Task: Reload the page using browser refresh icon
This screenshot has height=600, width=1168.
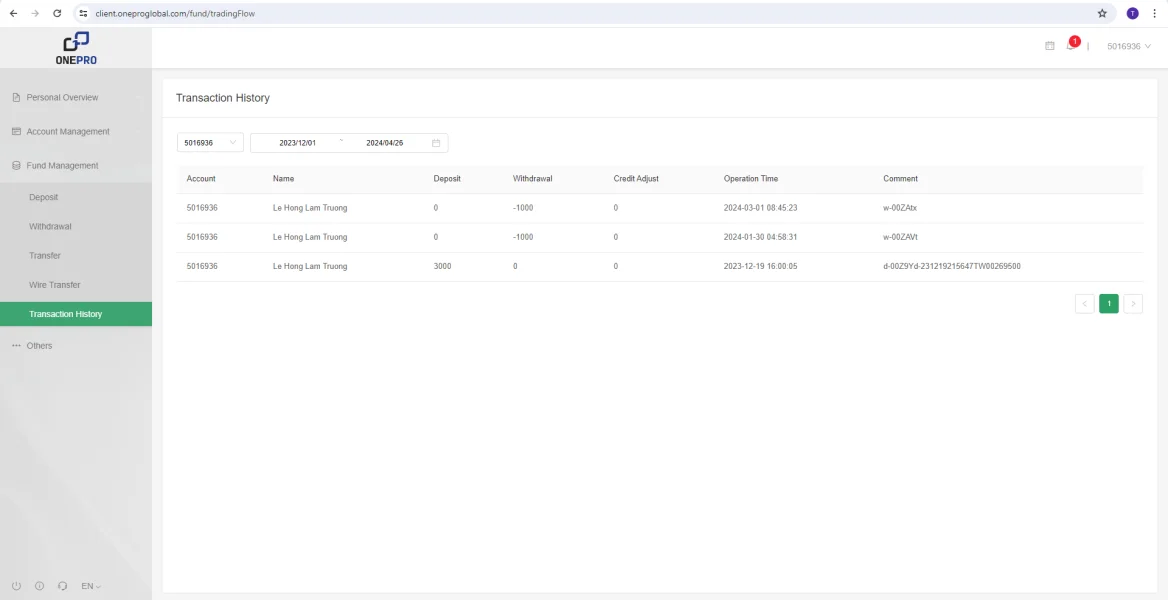Action: click(57, 14)
